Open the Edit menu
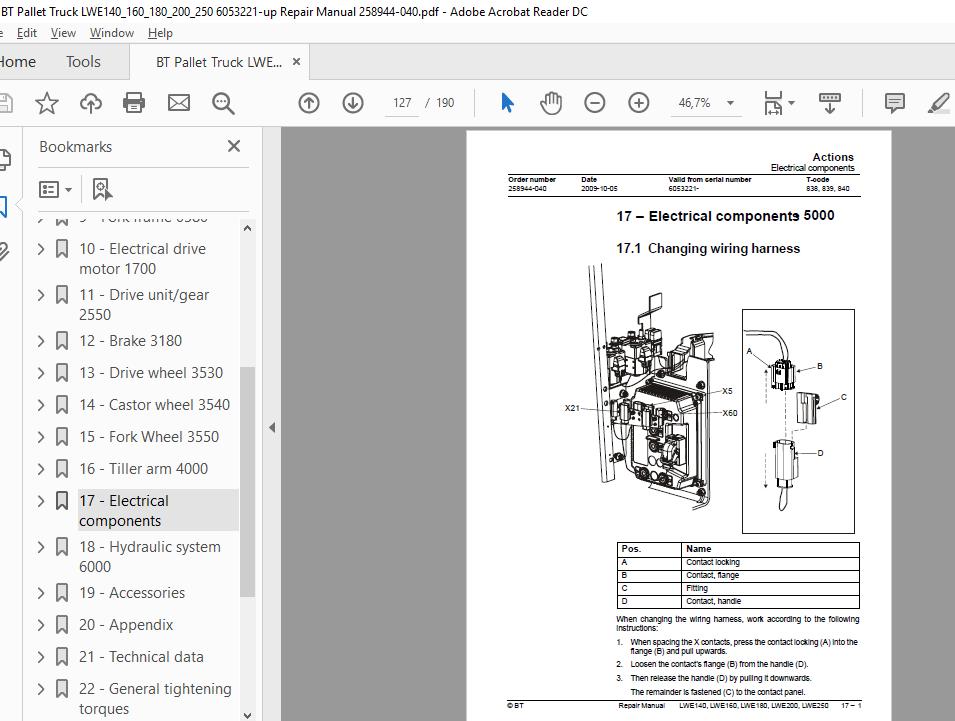The image size is (955, 721). (x=27, y=33)
